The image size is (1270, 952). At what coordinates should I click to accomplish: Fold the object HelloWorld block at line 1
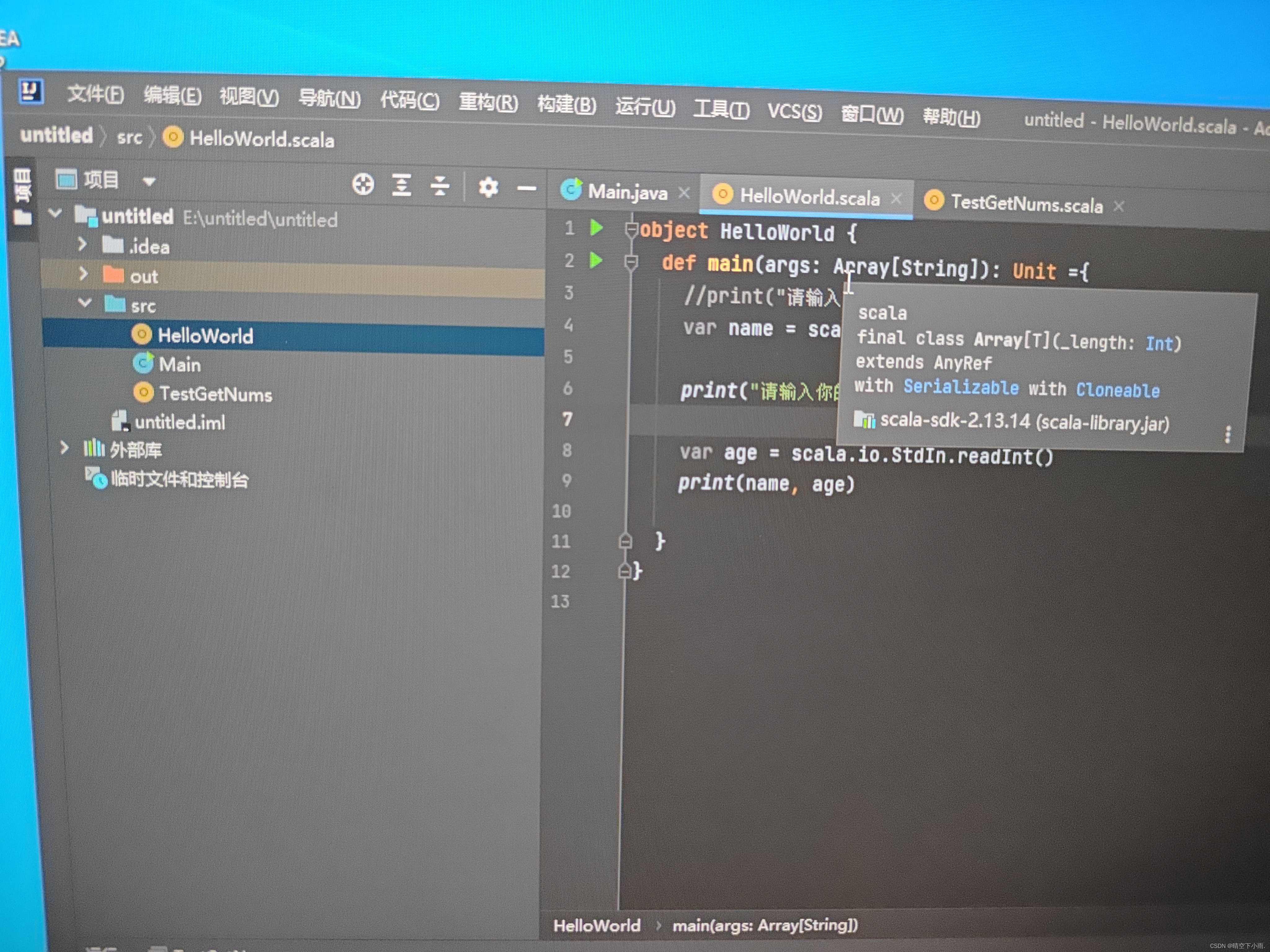coord(632,230)
